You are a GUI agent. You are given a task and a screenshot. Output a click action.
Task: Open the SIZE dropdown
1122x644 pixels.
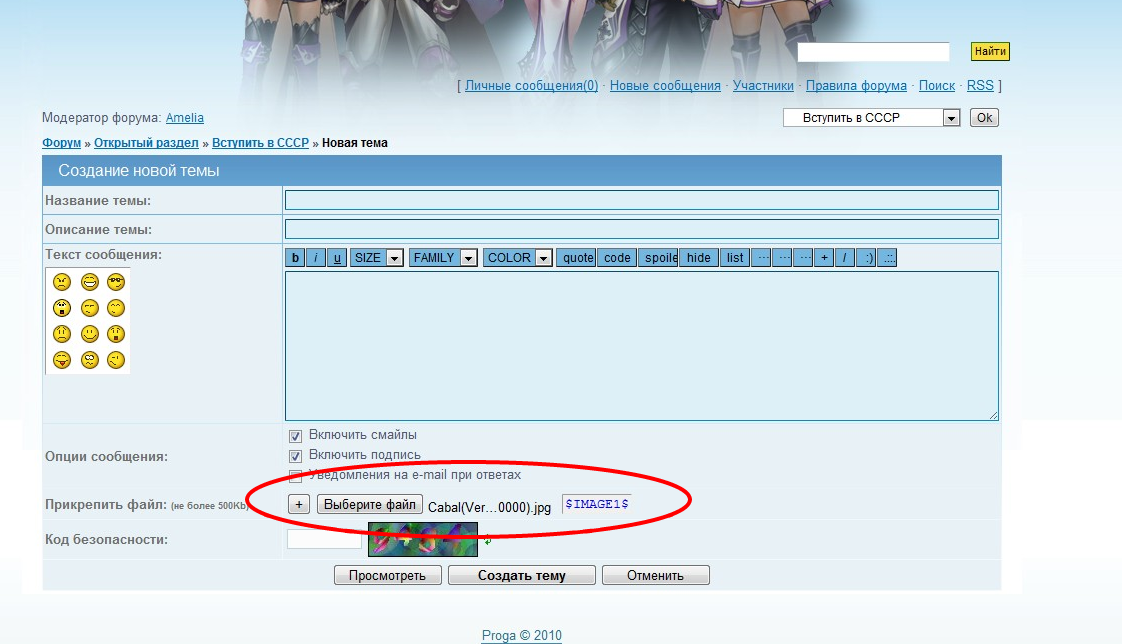pyautogui.click(x=376, y=258)
